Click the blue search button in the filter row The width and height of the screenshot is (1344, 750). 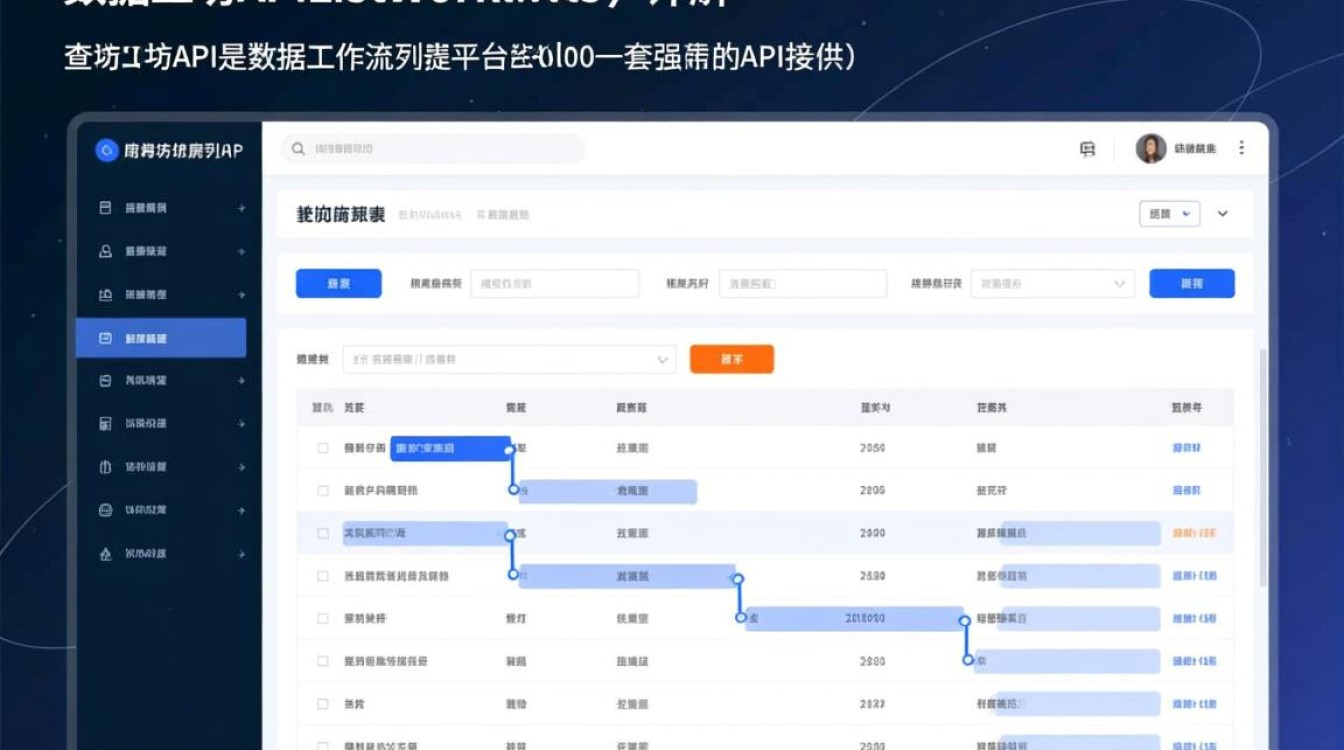click(x=1193, y=283)
